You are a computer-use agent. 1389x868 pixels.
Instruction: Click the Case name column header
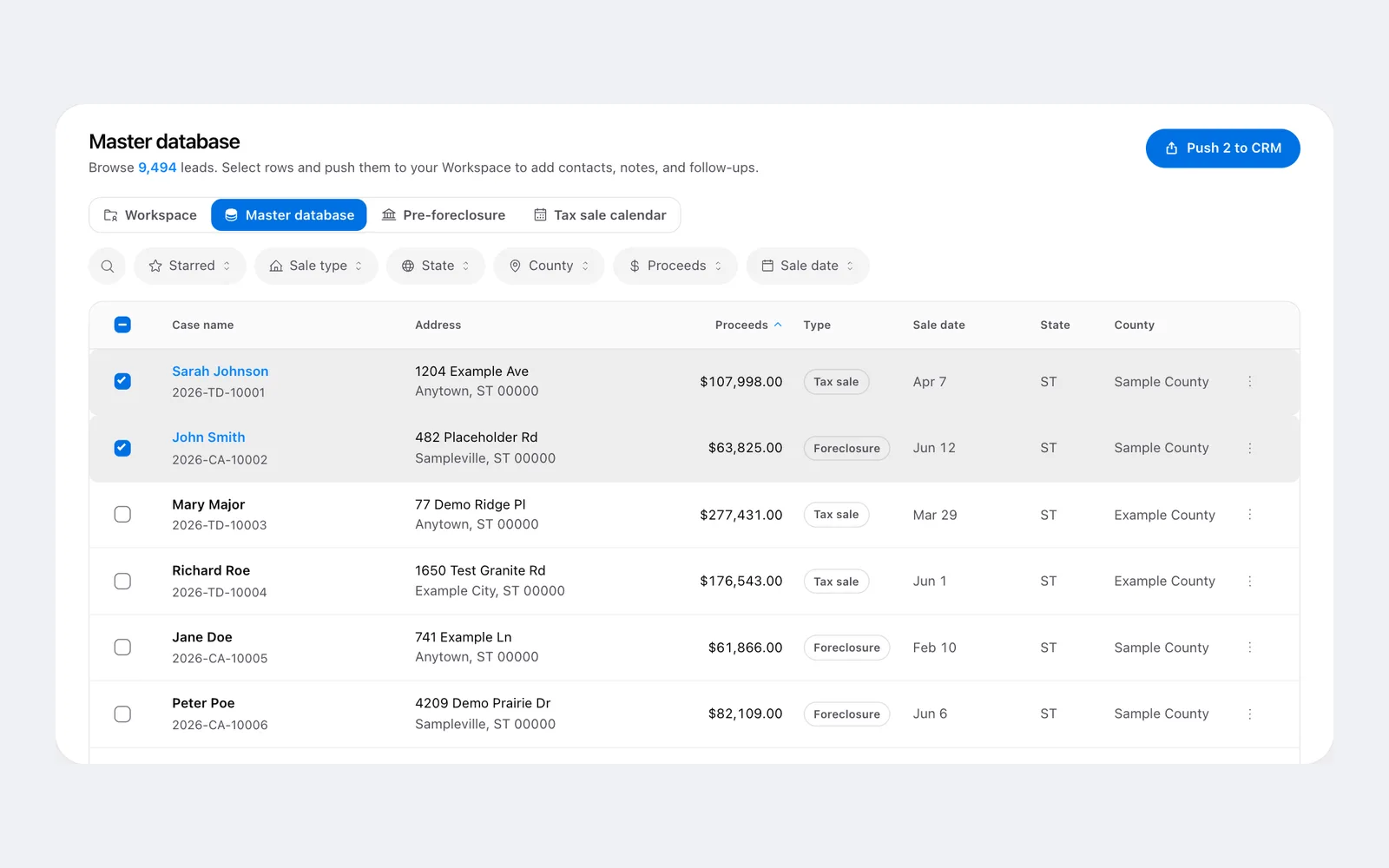[203, 325]
